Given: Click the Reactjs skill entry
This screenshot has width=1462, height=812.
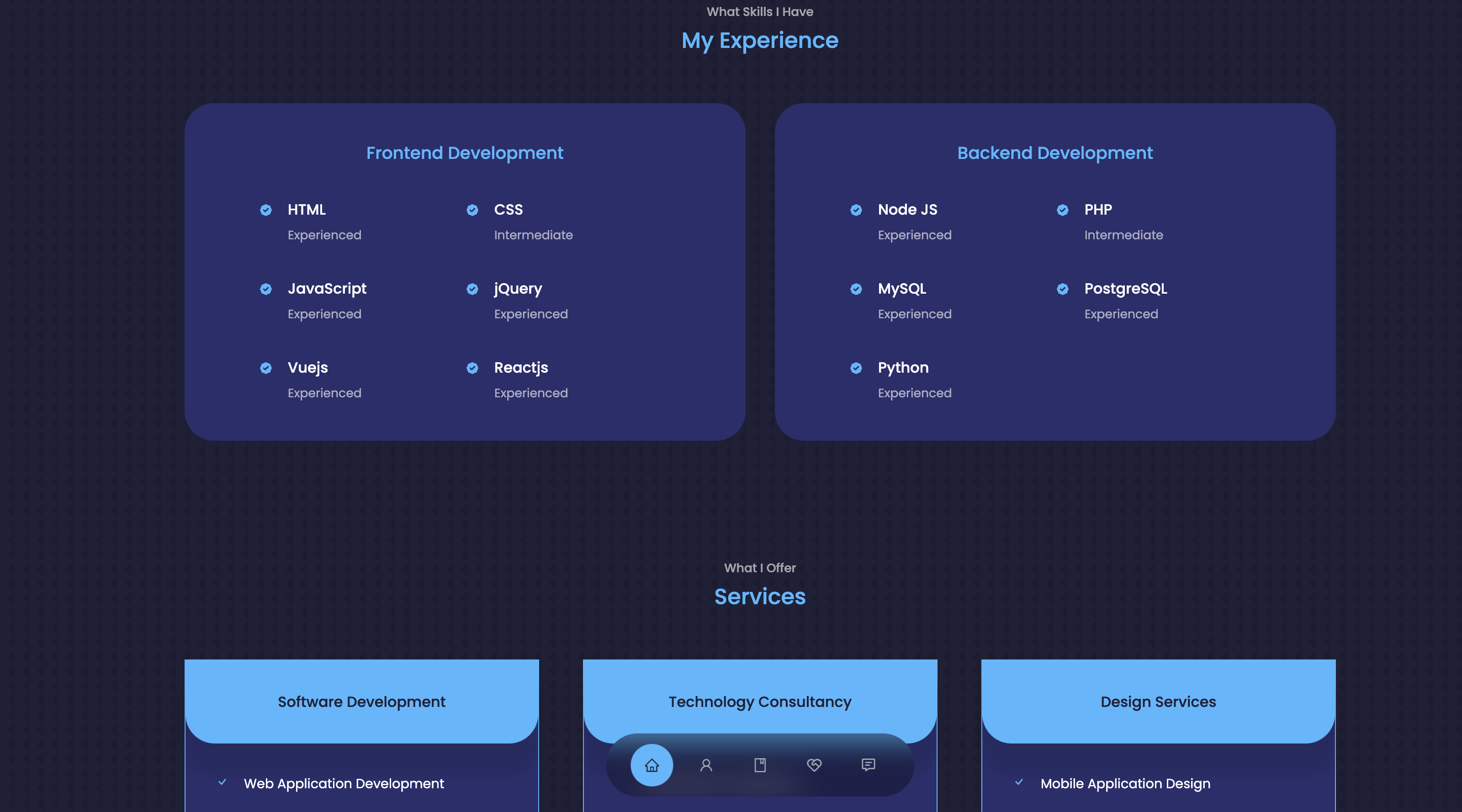Looking at the screenshot, I should click(521, 368).
